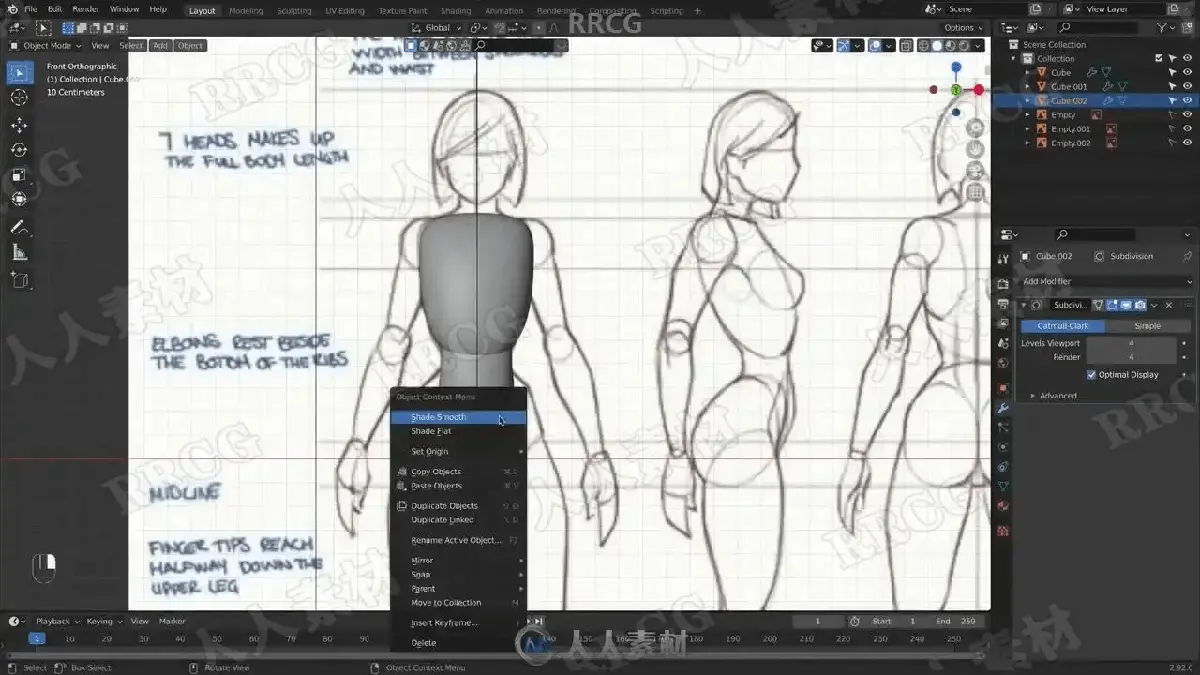Toggle modifier show in render camera icon
This screenshot has height=675, width=1200.
point(1140,305)
